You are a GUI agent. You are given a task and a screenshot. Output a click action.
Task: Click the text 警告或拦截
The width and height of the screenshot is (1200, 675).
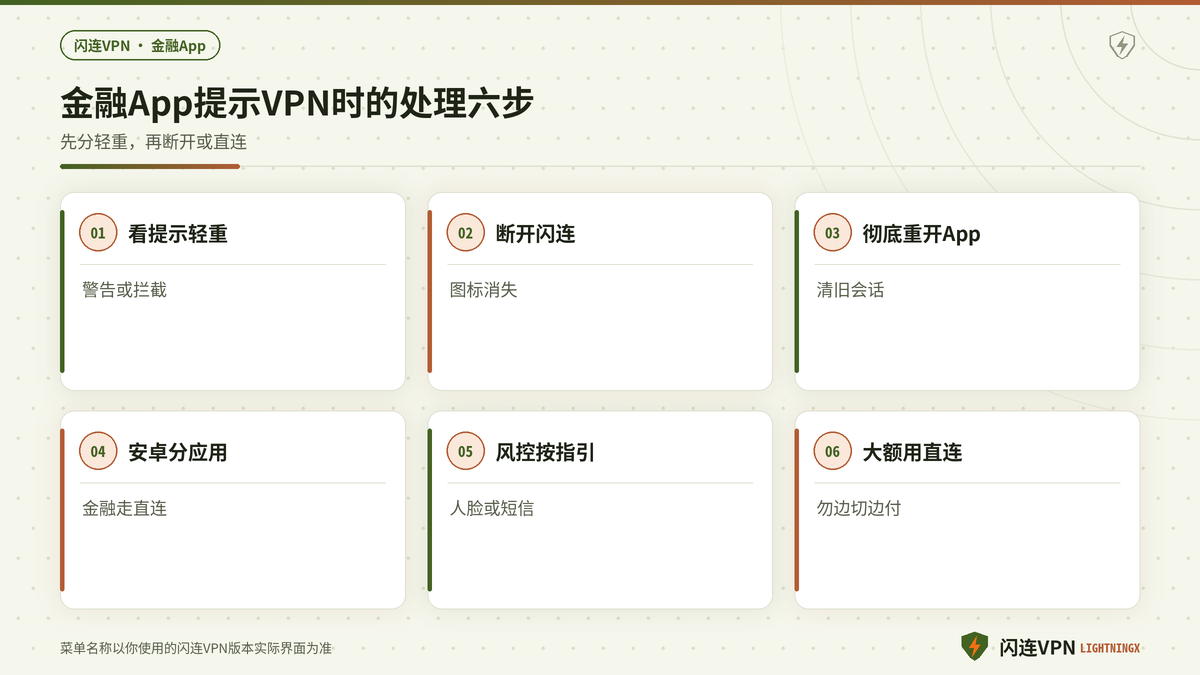click(x=124, y=290)
